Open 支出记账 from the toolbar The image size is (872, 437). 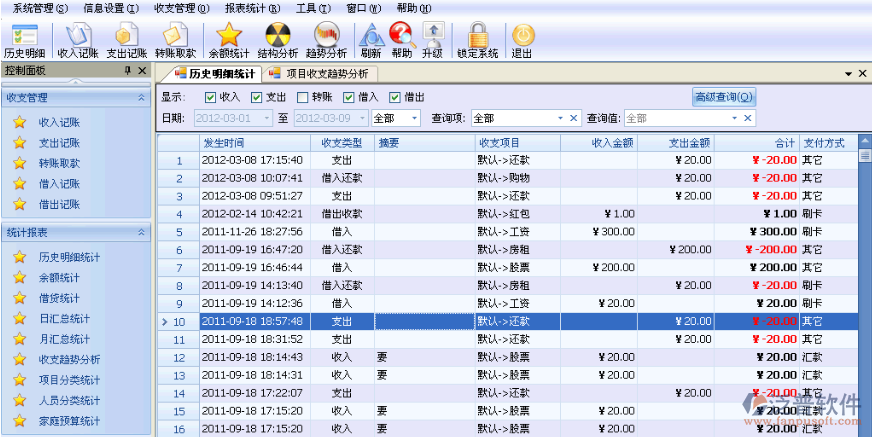[126, 39]
